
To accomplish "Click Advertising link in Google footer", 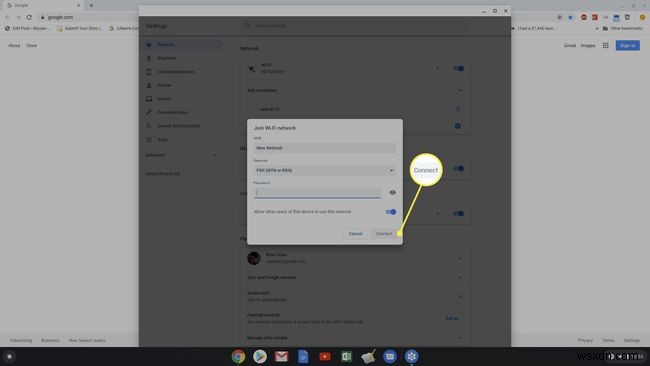I will [21, 340].
